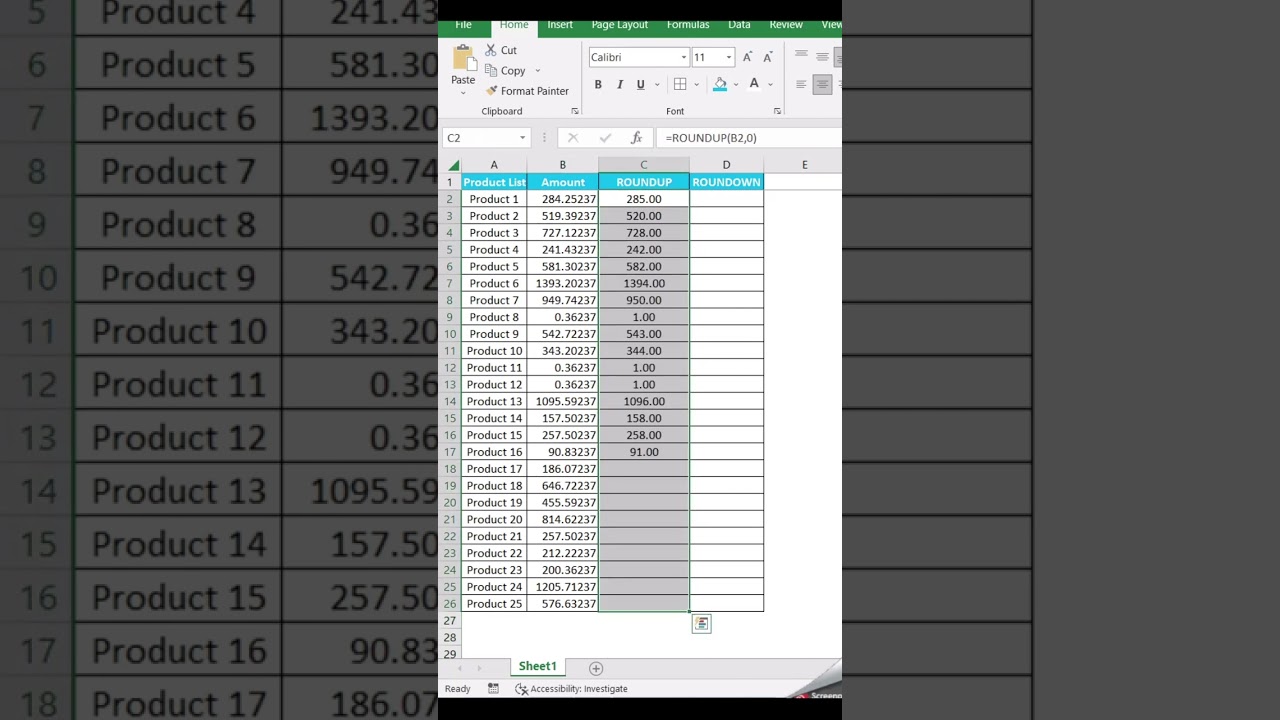Switch to the Formulas tab

(688, 24)
